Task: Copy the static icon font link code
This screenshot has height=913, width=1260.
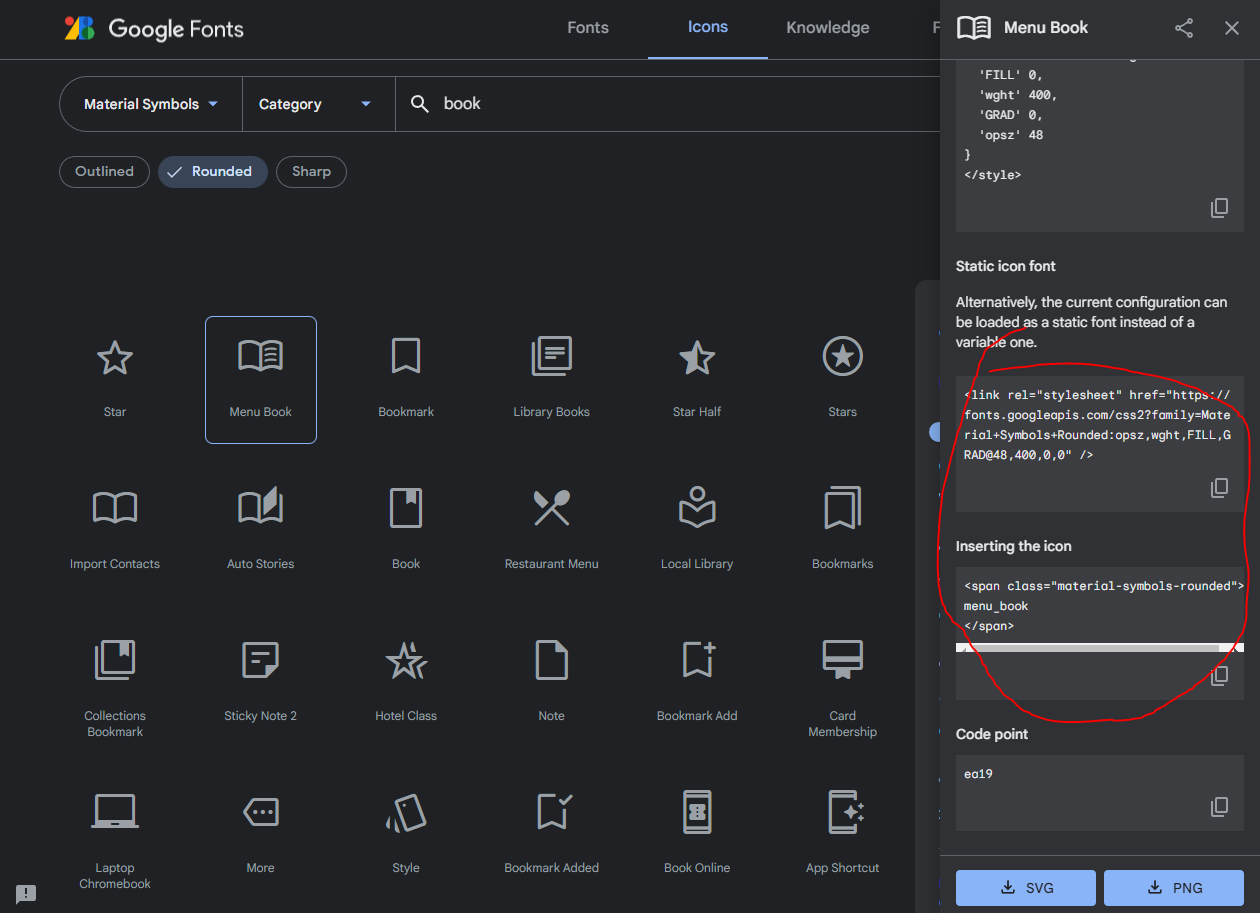Action: click(x=1220, y=488)
